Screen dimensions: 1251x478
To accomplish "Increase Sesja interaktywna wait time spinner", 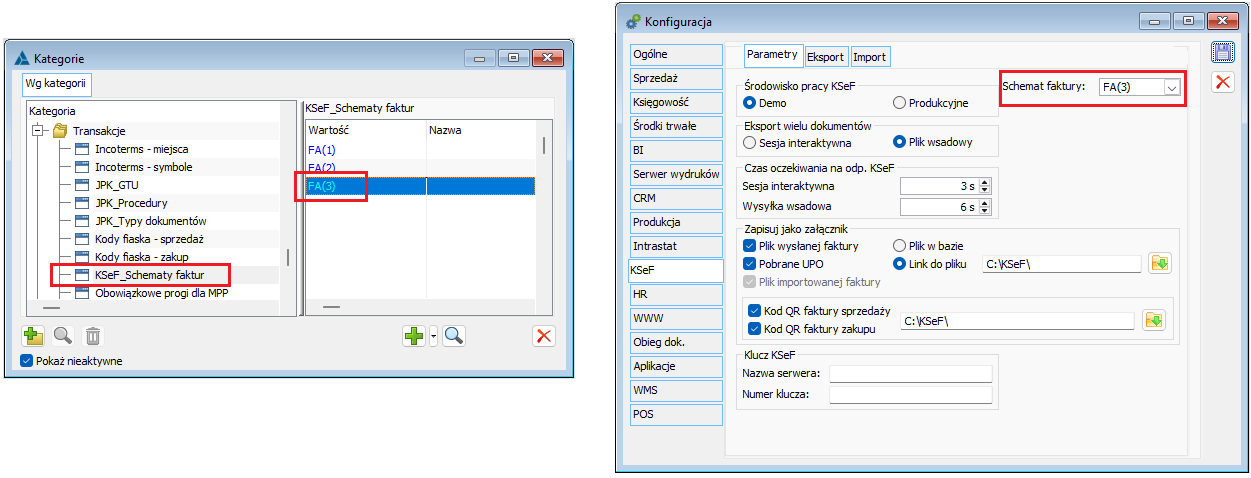I will [x=984, y=182].
